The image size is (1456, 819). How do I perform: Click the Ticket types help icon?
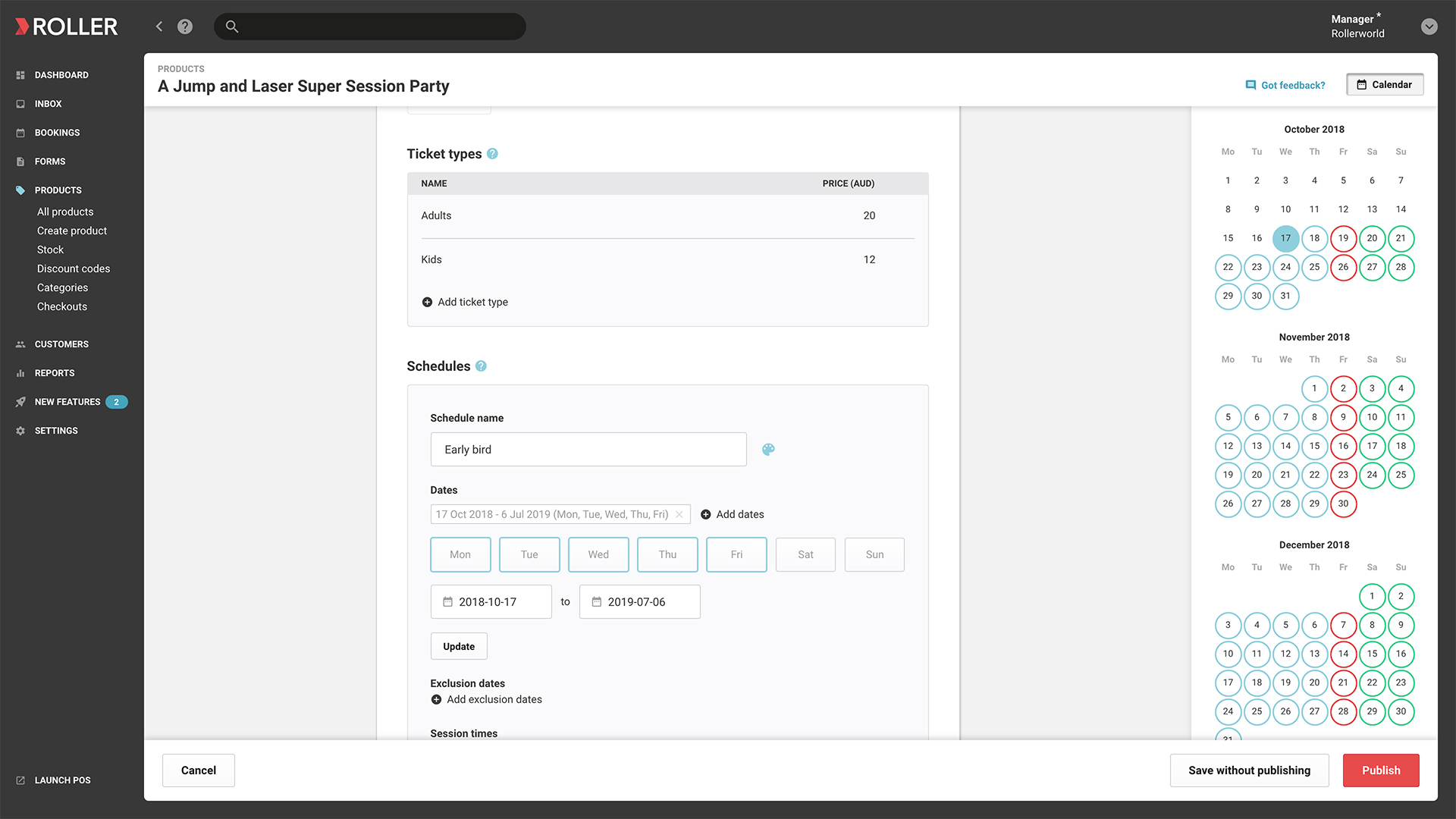pos(492,154)
